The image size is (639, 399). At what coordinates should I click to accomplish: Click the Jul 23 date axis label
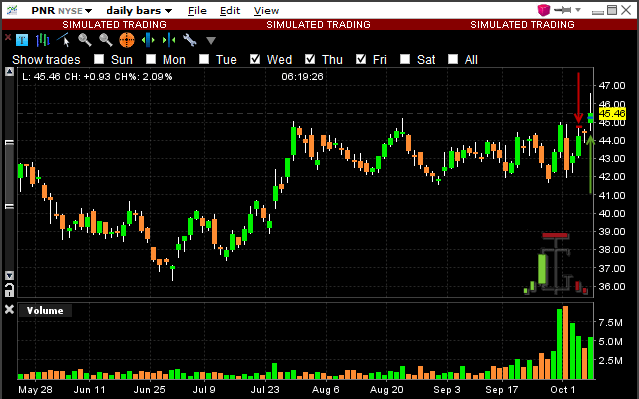265,390
